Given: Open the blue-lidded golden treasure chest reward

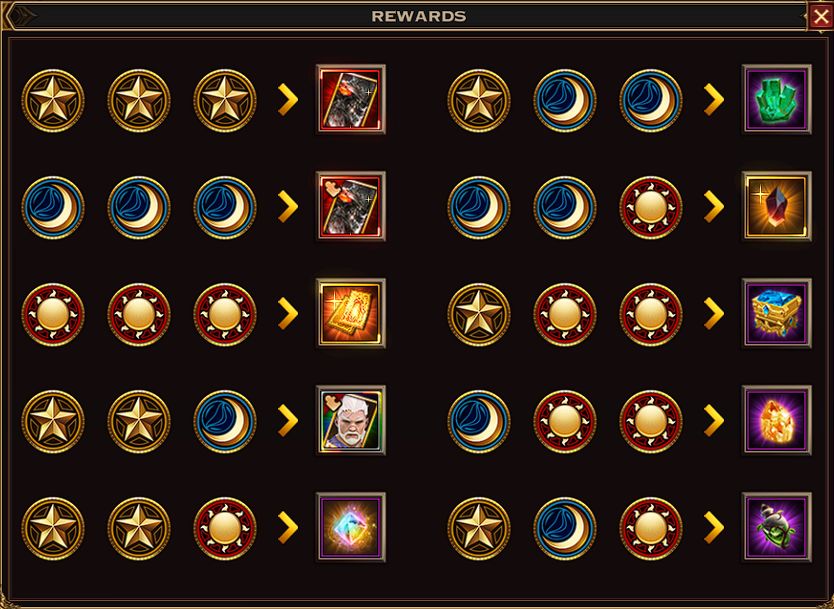Looking at the screenshot, I should 777,313.
